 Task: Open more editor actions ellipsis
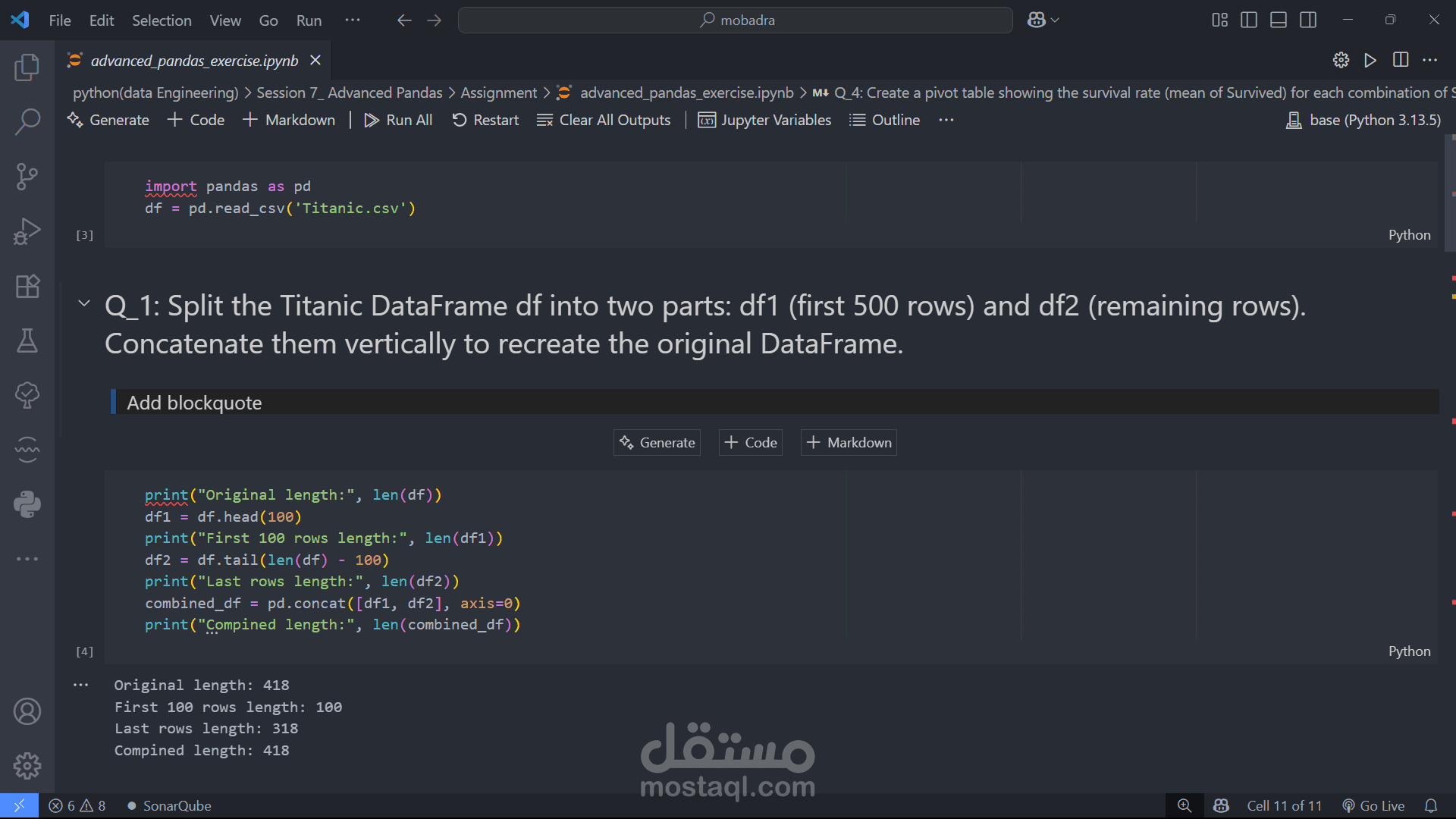(1430, 60)
